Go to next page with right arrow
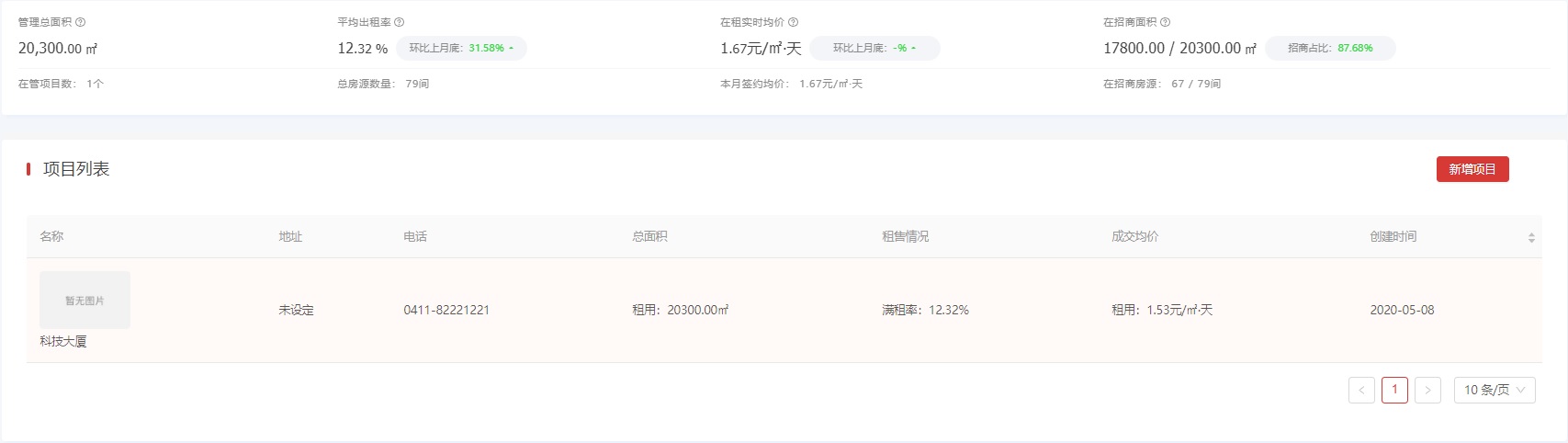This screenshot has width=1568, height=443. click(1427, 390)
